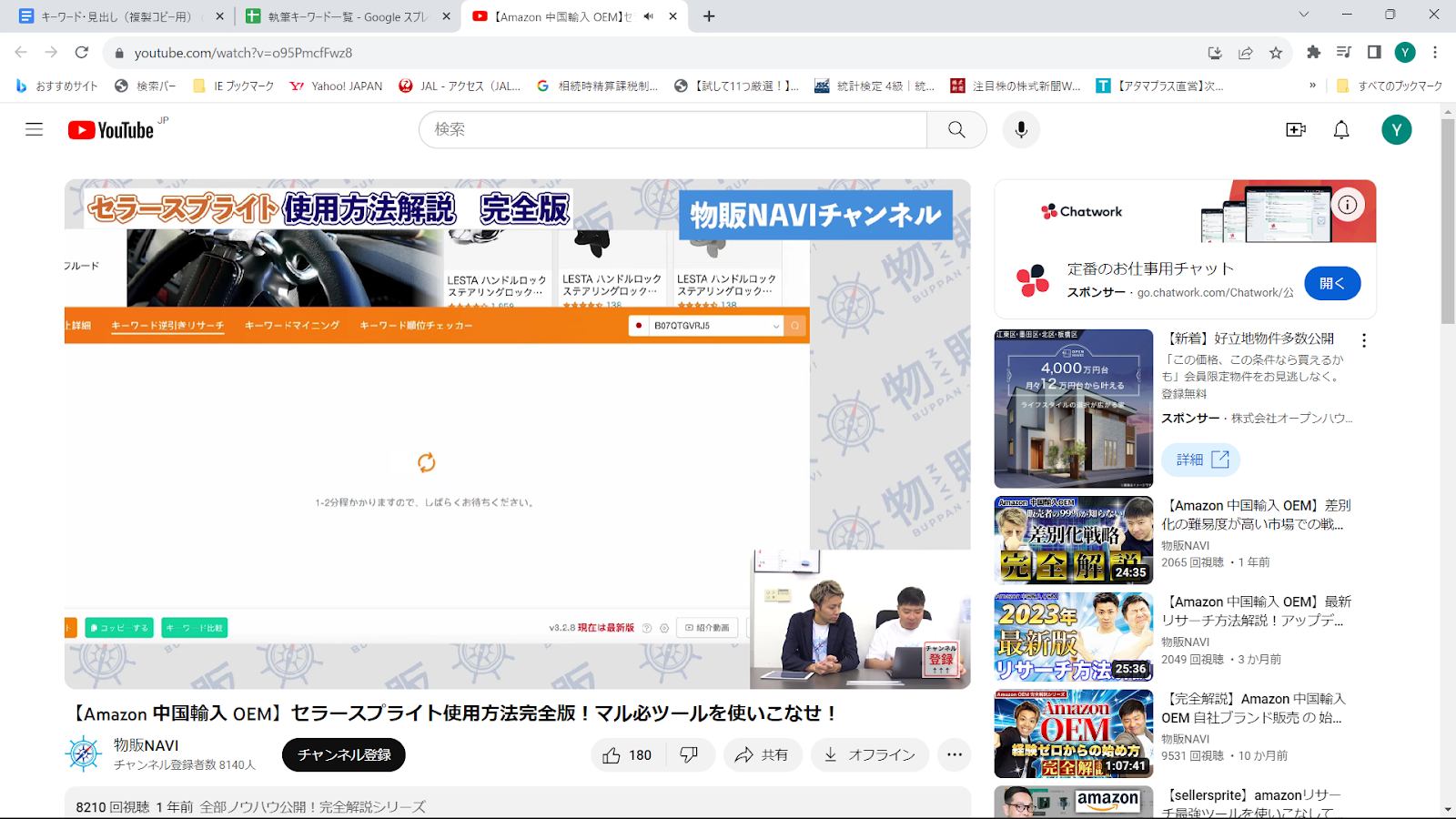Open 2023年最新版リサーチ方法 video thumbnail

[1074, 637]
